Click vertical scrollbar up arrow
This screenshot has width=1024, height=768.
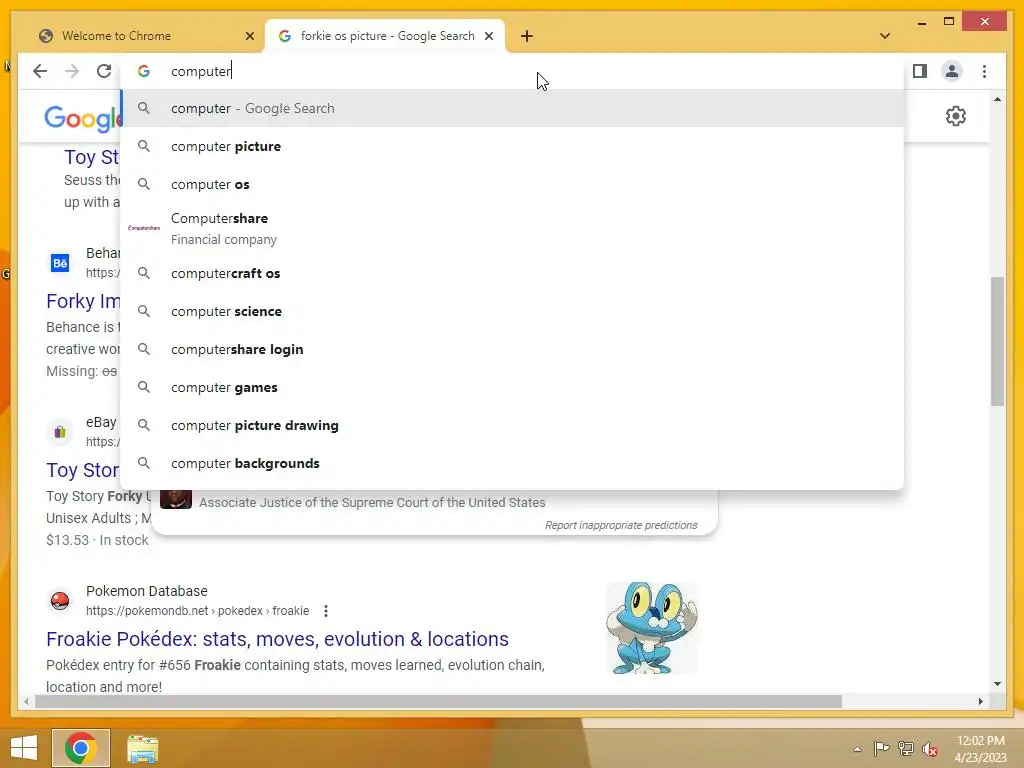[x=997, y=99]
